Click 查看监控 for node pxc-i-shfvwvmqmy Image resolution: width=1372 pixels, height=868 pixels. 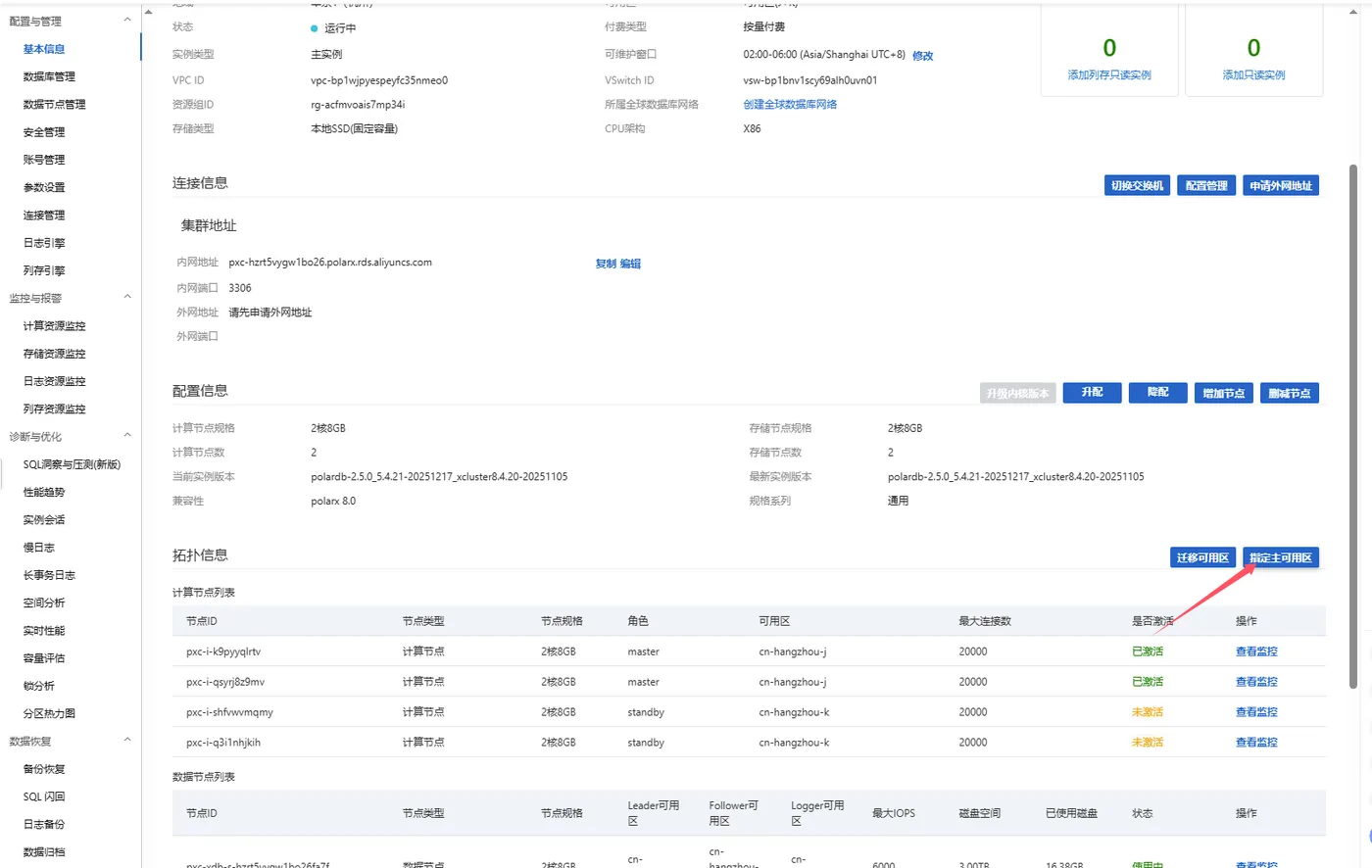point(1256,712)
